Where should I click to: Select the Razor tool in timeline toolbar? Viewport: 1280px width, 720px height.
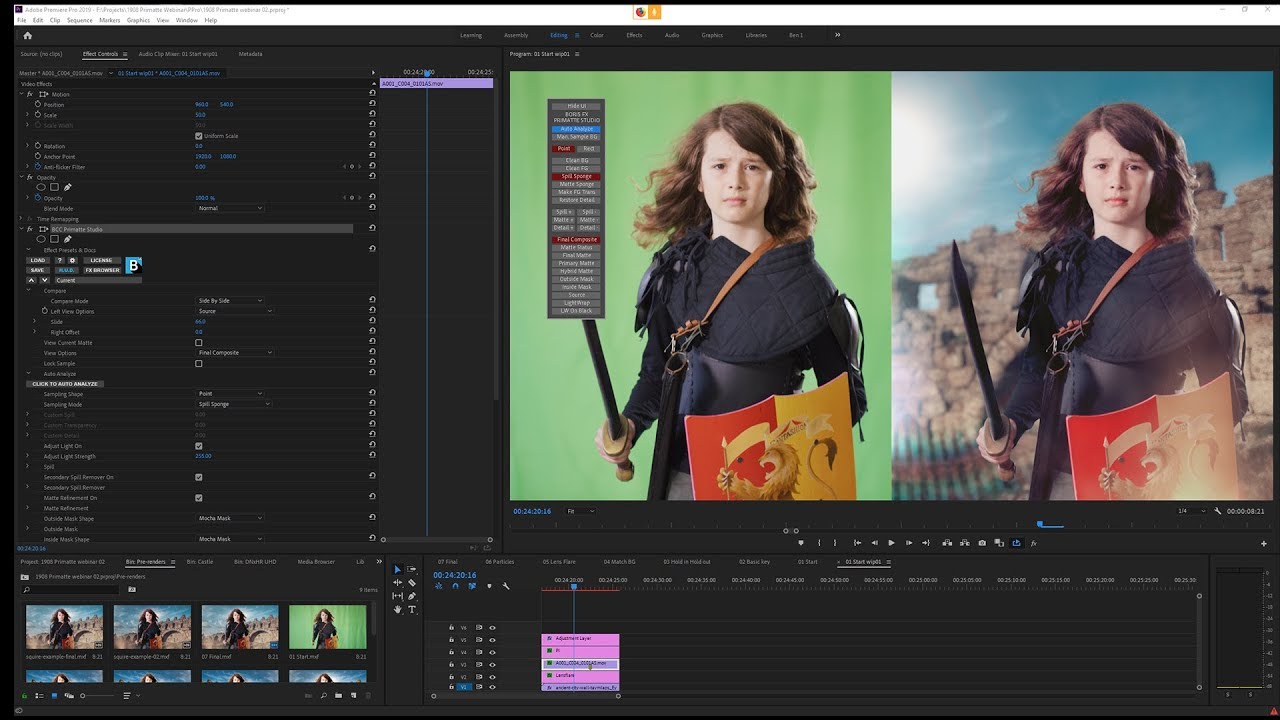411,583
